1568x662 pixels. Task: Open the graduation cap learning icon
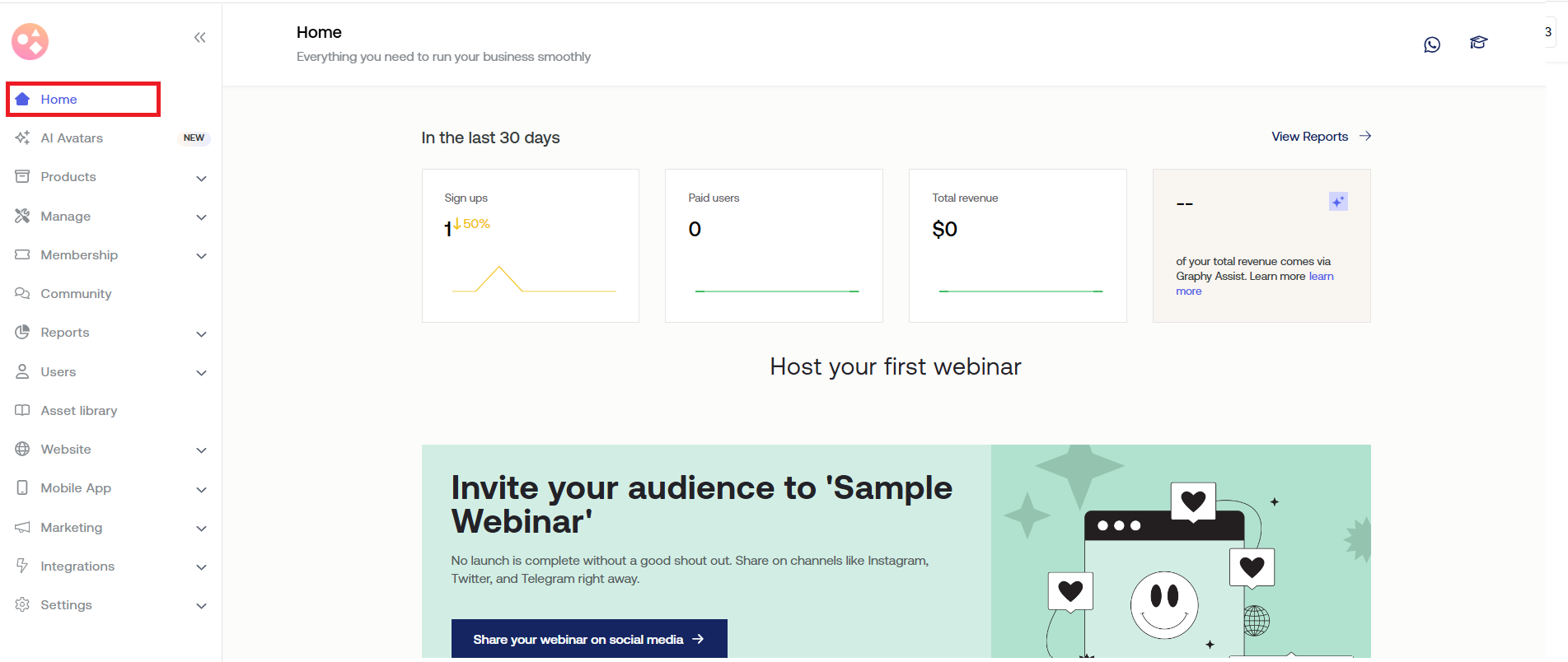click(x=1478, y=43)
